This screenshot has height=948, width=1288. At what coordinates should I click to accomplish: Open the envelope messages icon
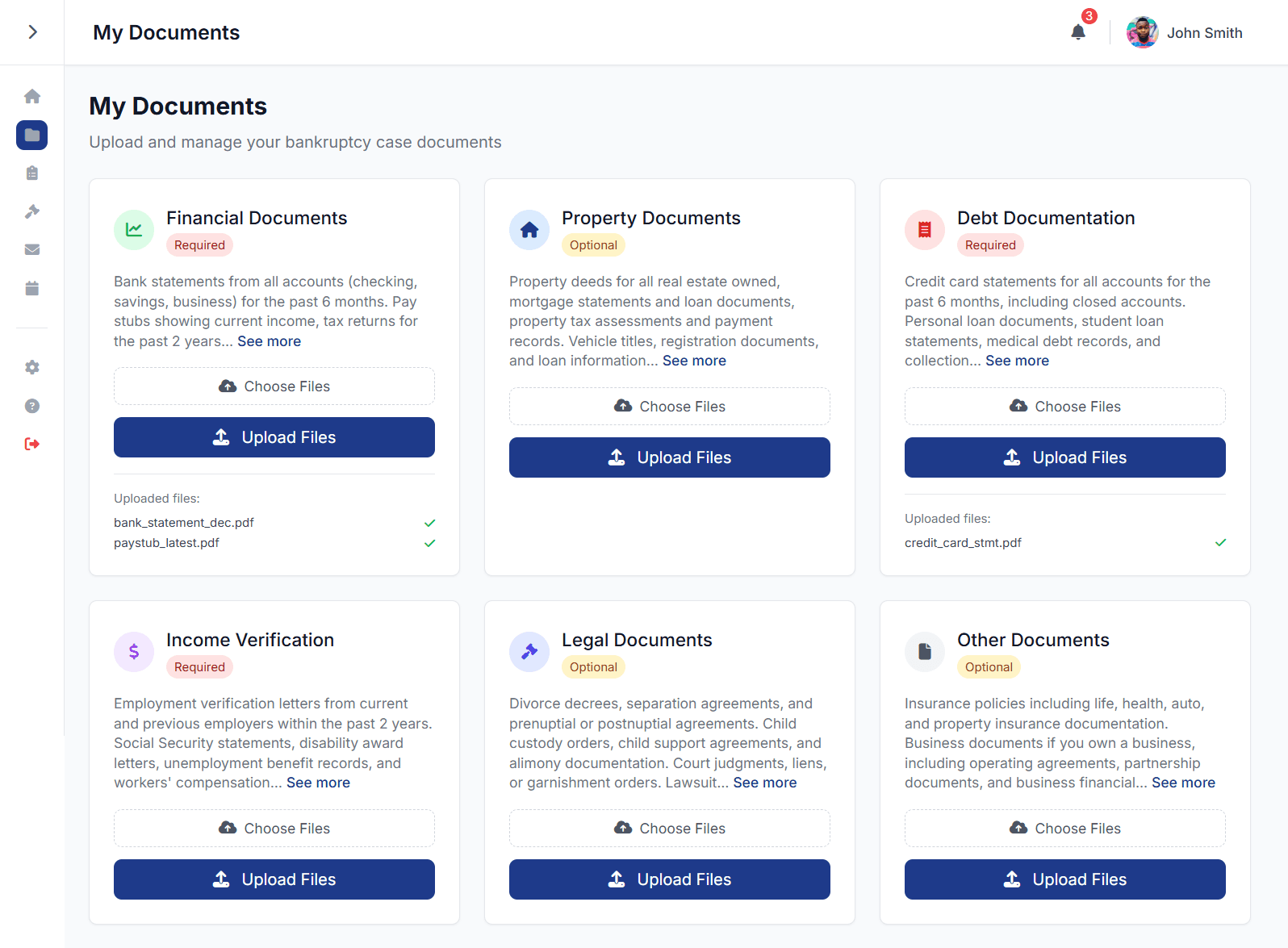click(32, 250)
